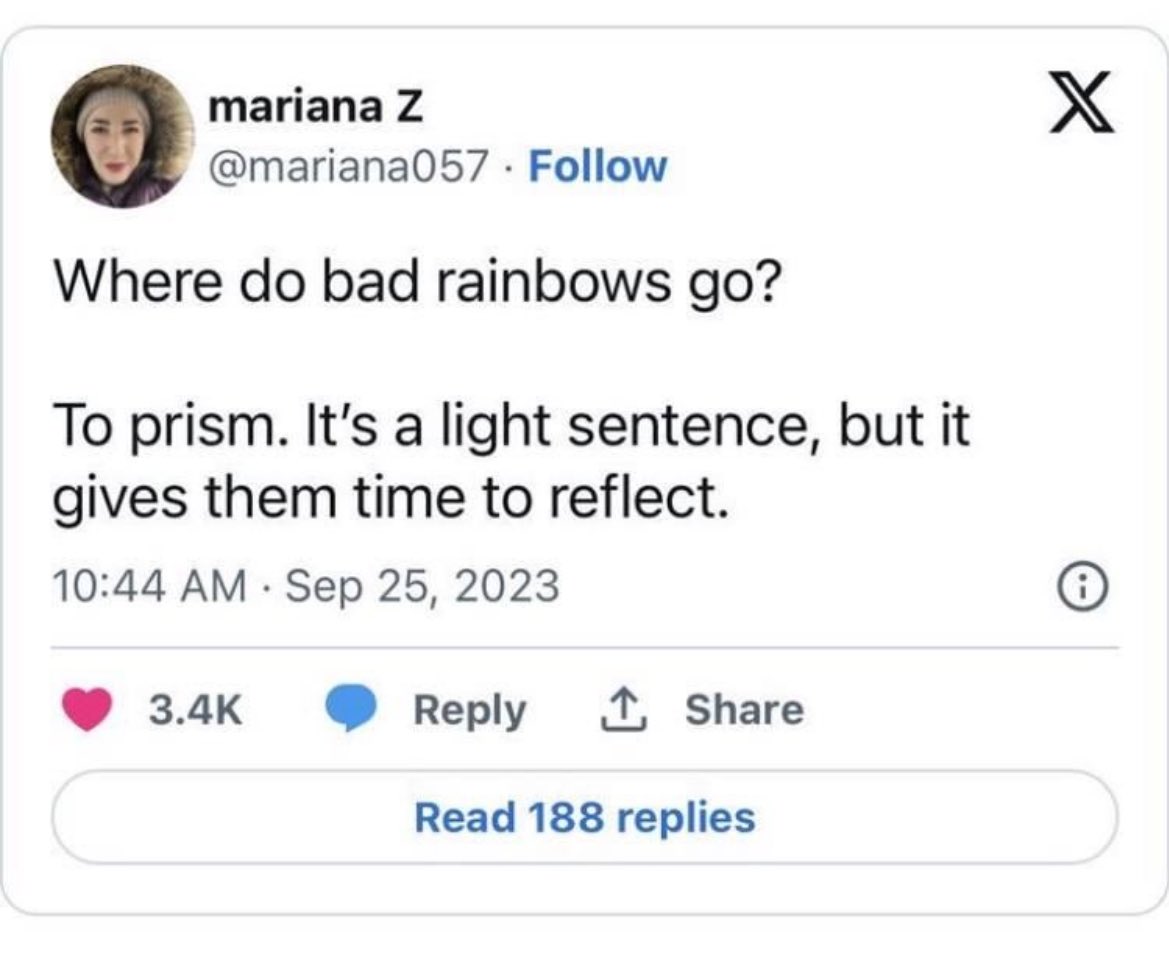Click the "Share" text label
The height and width of the screenshot is (974, 1169).
pos(744,711)
